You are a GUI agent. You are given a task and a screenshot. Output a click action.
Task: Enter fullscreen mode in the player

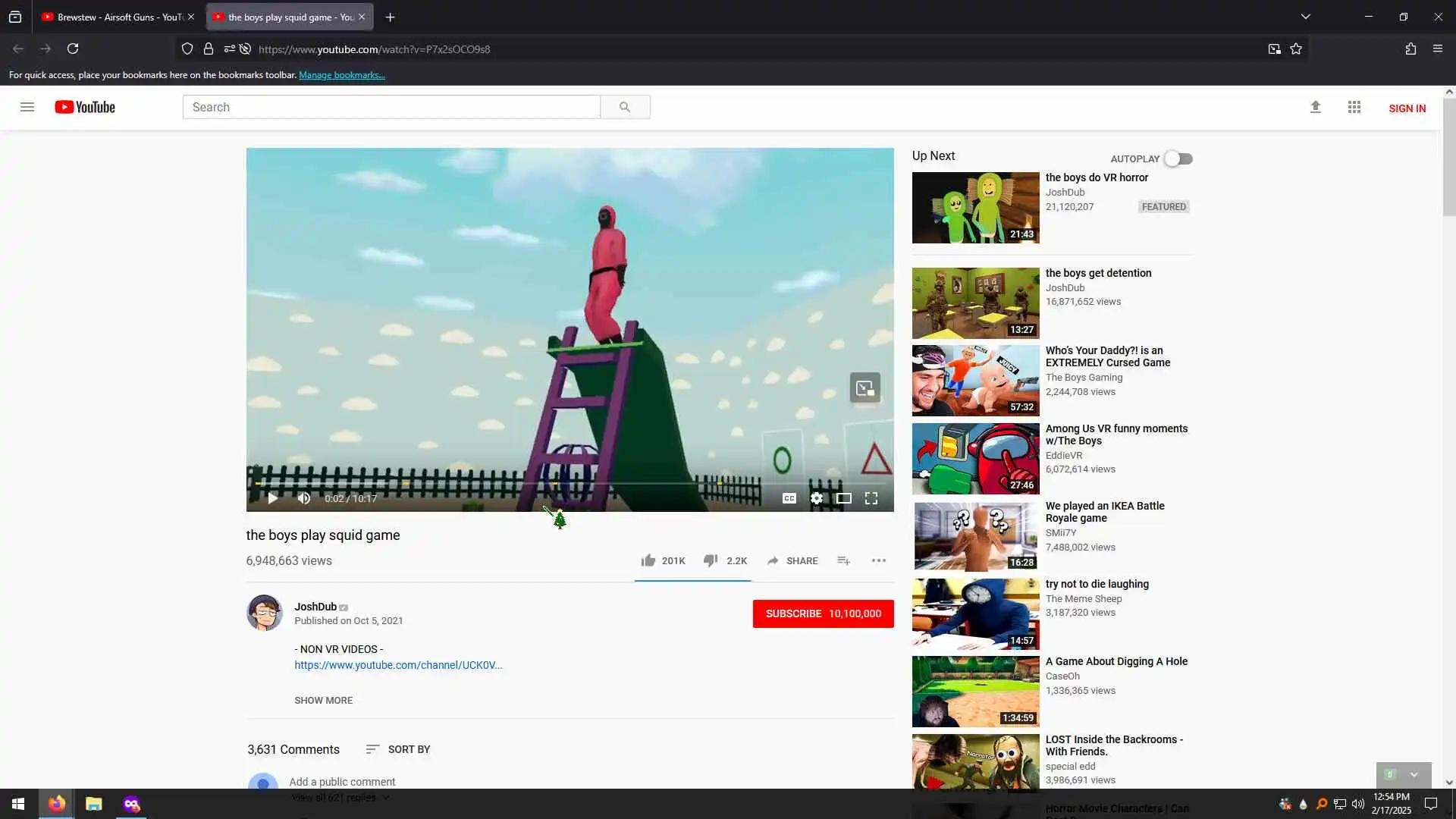tap(871, 498)
